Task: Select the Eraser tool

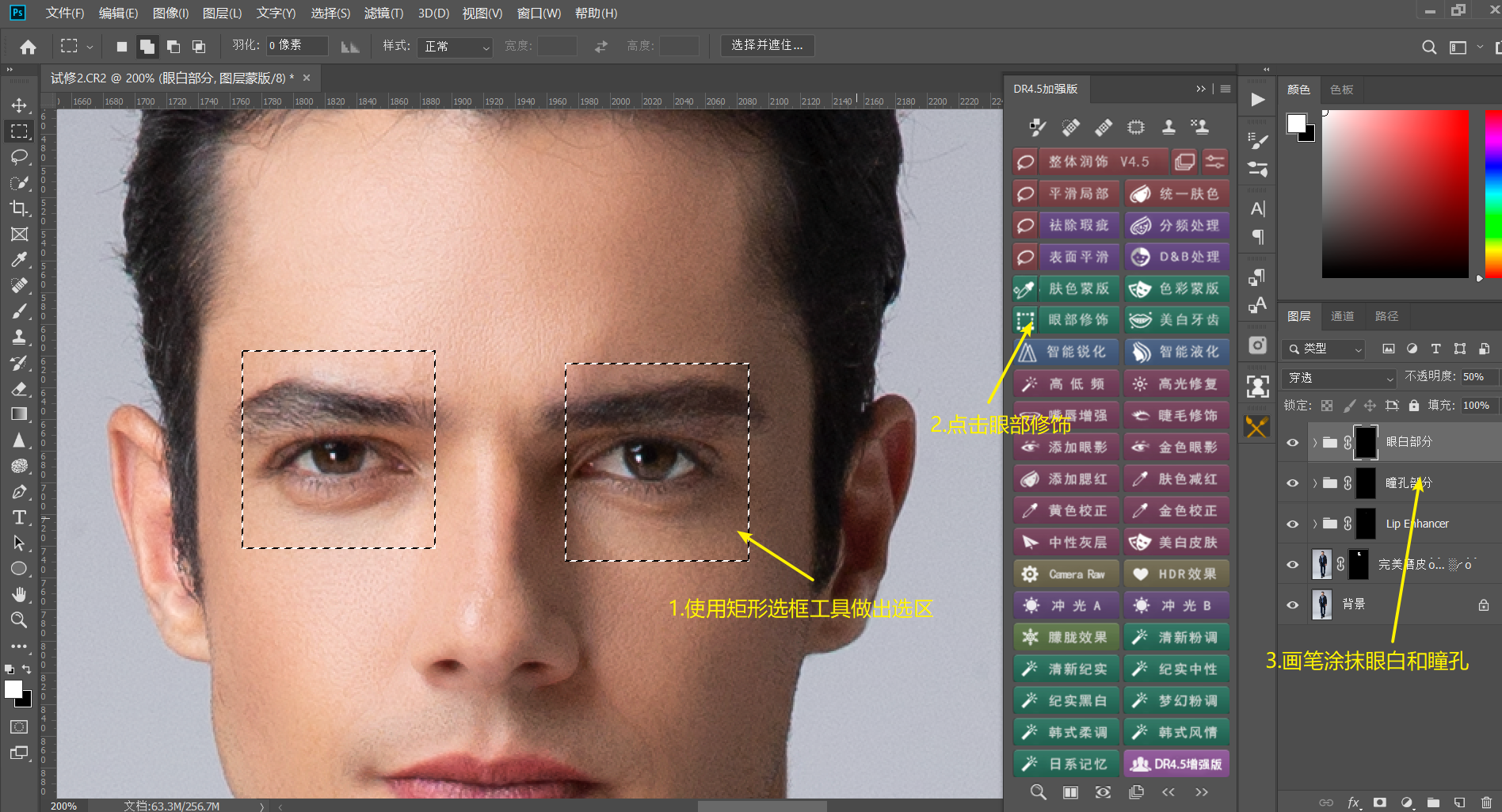Action: pyautogui.click(x=19, y=388)
